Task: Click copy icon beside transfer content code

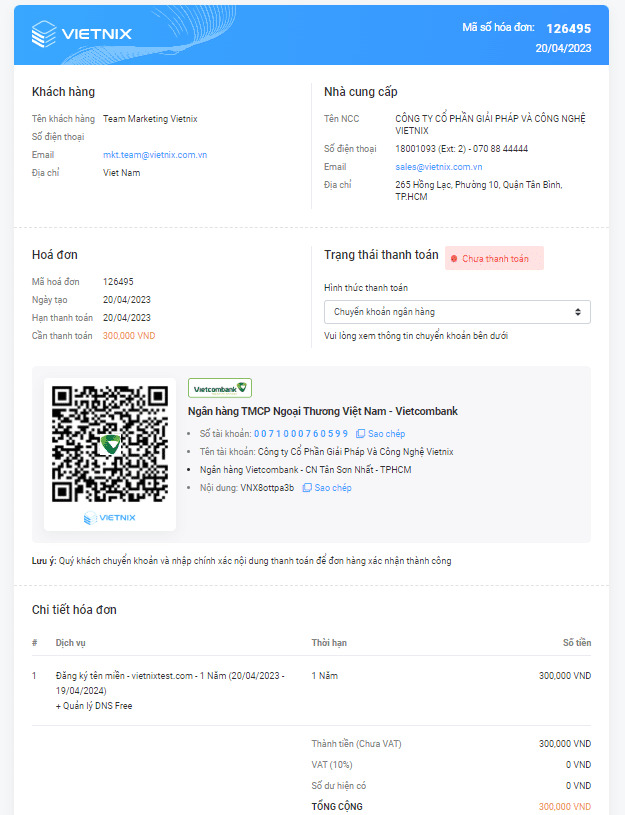Action: [x=307, y=488]
